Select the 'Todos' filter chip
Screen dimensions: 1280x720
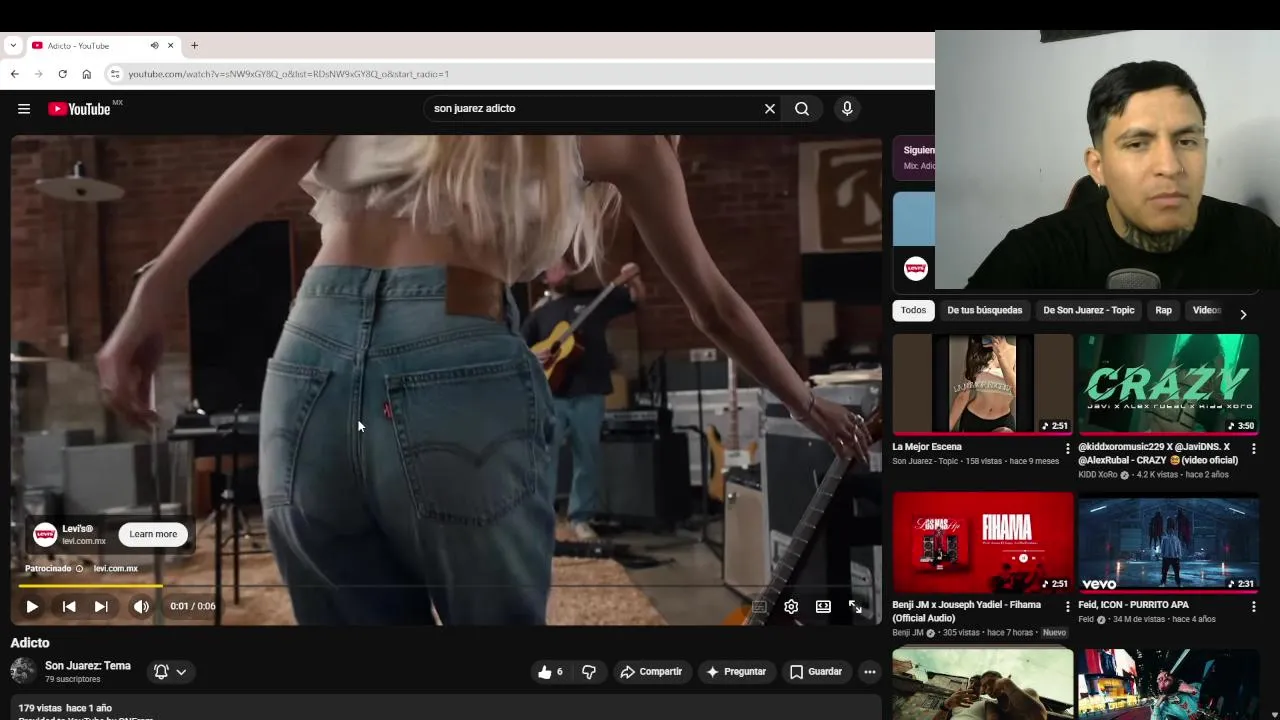tap(913, 310)
